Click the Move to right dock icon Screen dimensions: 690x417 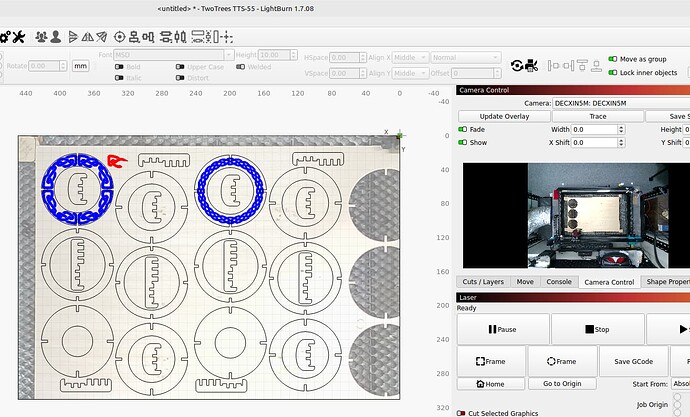click(568, 66)
